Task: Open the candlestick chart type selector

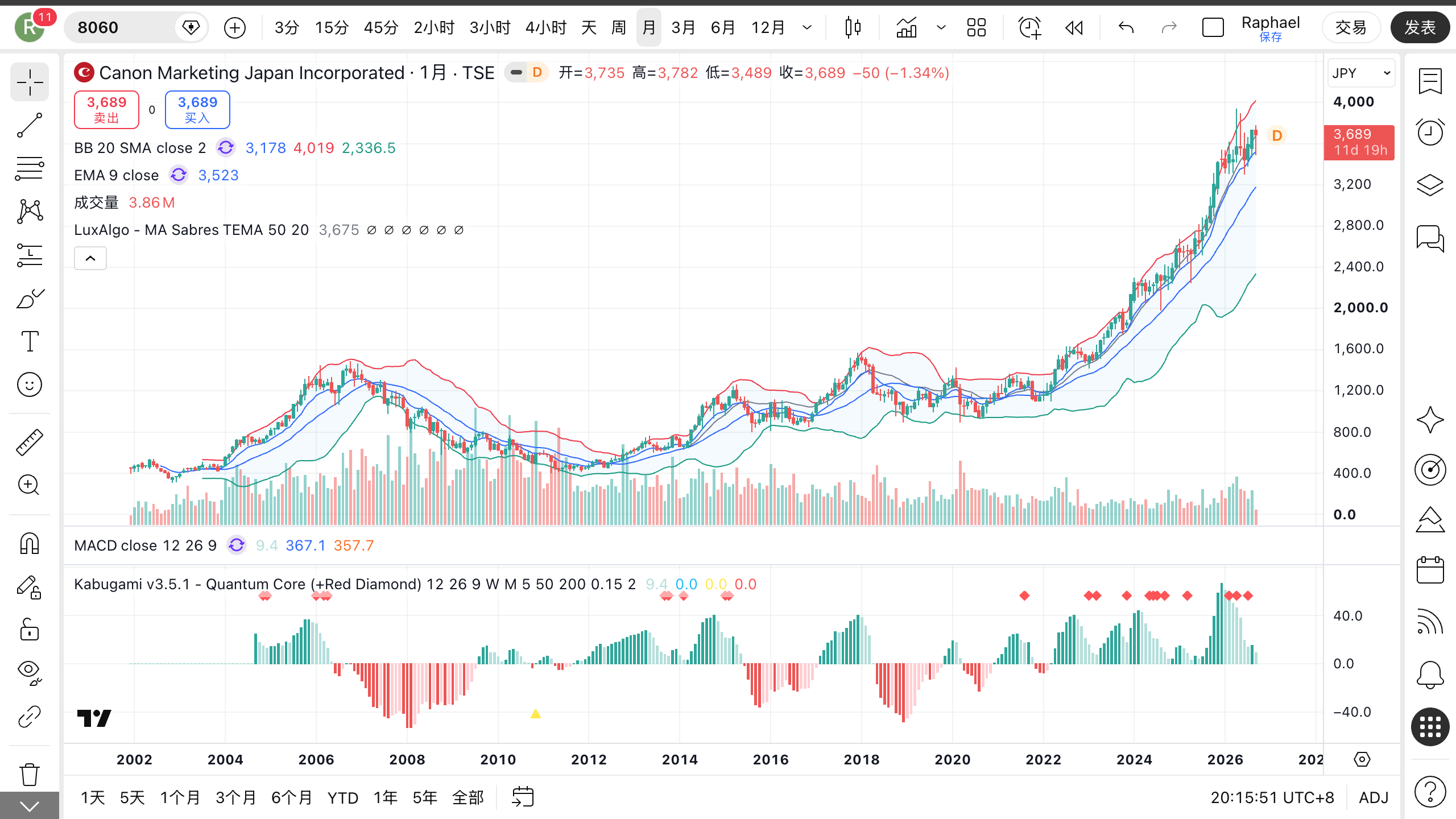Action: [x=853, y=27]
